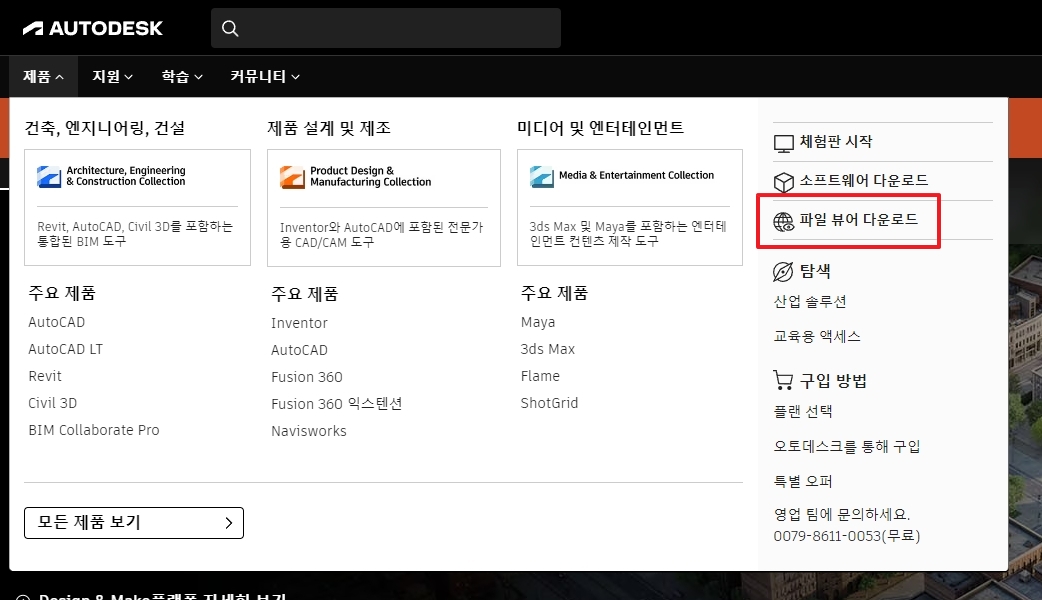This screenshot has height=600, width=1042.
Task: Click the 3ds Max 및 Maya description text
Action: [x=628, y=233]
